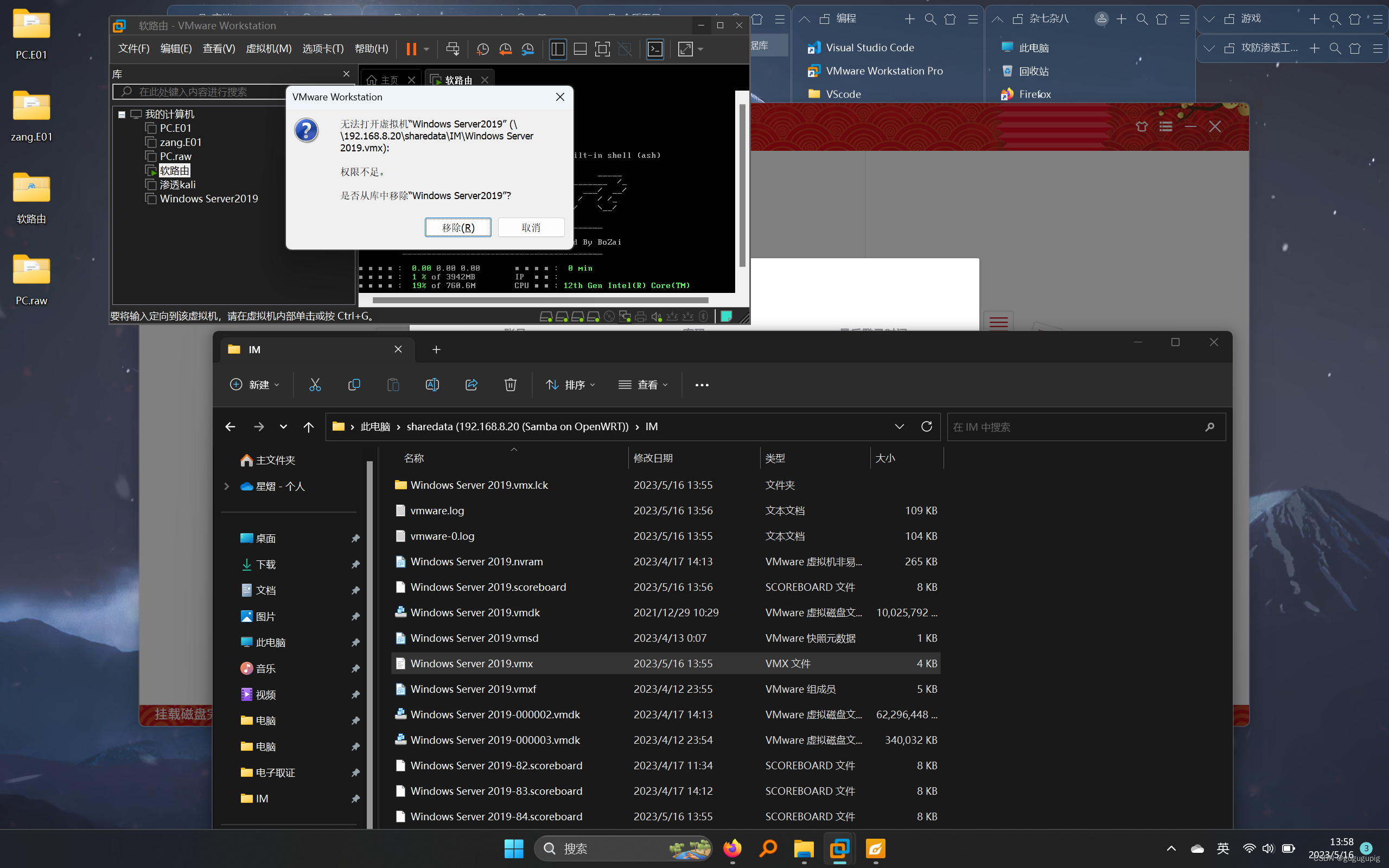
Task: Open VMware Workstation from the taskbar
Action: coord(839,848)
